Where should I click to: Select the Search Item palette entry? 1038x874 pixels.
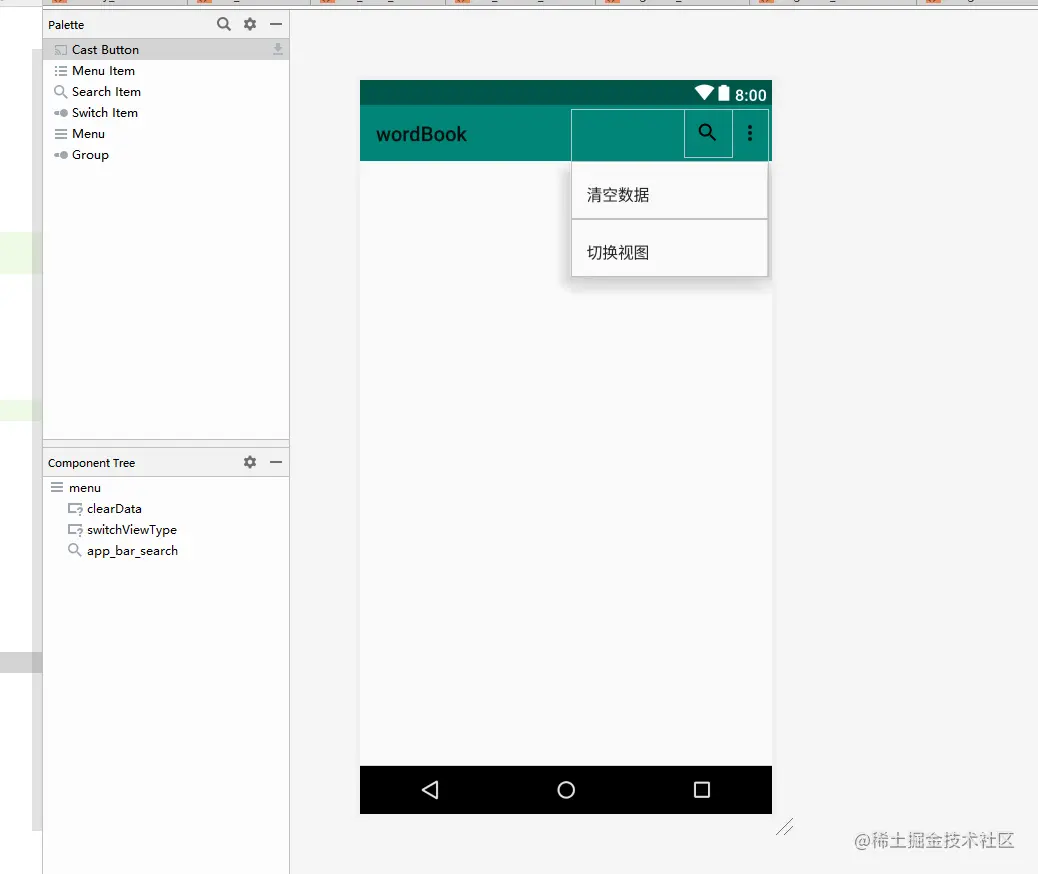[x=105, y=91]
